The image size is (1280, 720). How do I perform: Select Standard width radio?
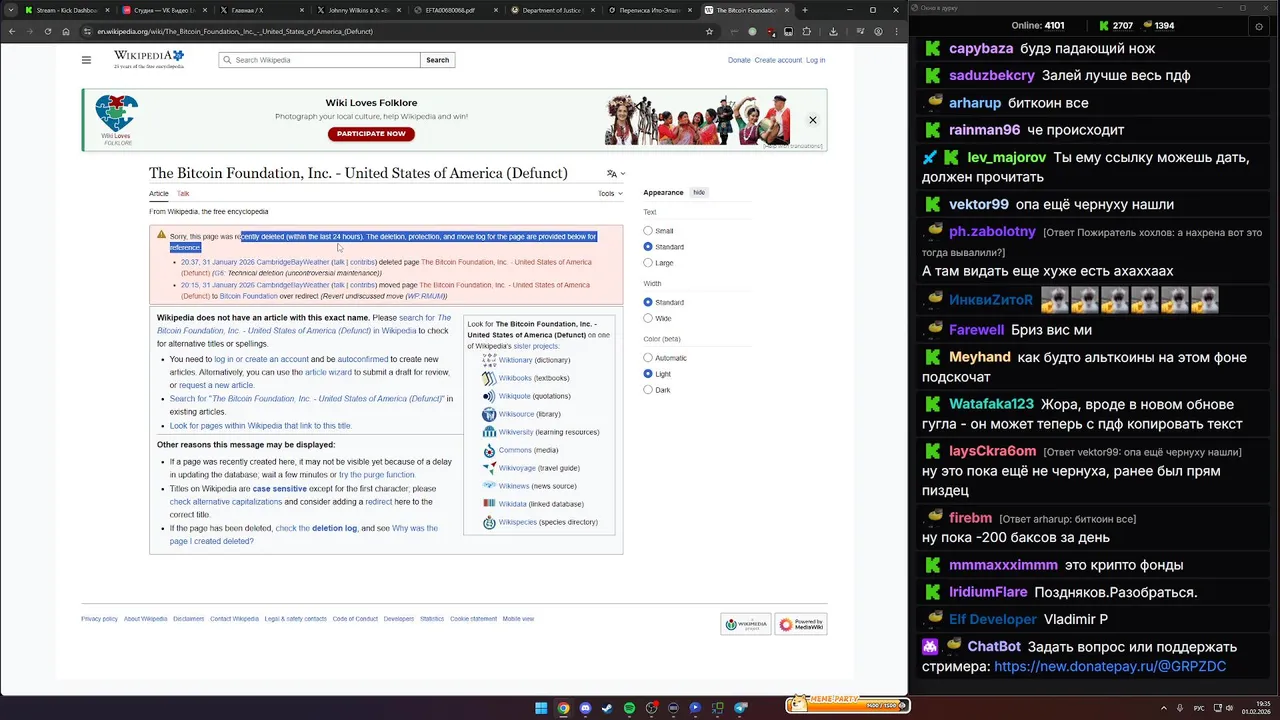648,302
